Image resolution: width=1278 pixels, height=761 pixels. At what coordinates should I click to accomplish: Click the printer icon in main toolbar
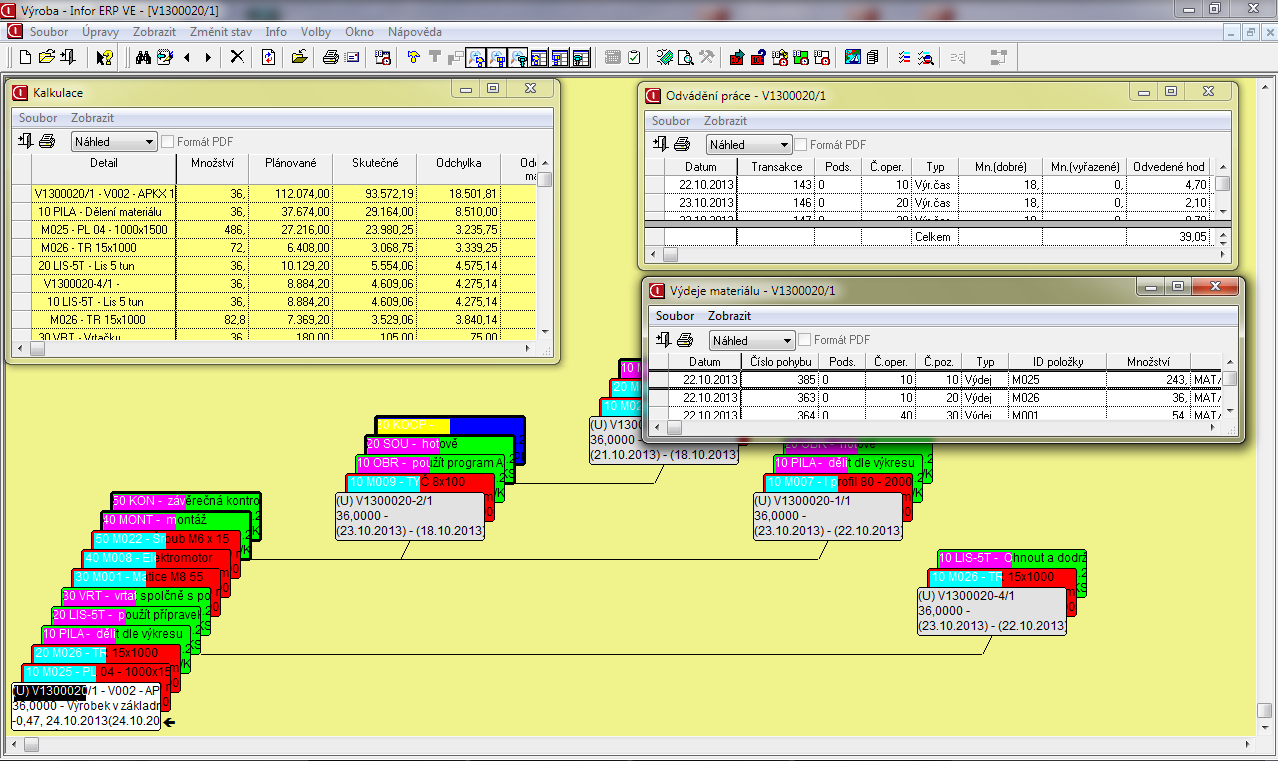(x=330, y=57)
